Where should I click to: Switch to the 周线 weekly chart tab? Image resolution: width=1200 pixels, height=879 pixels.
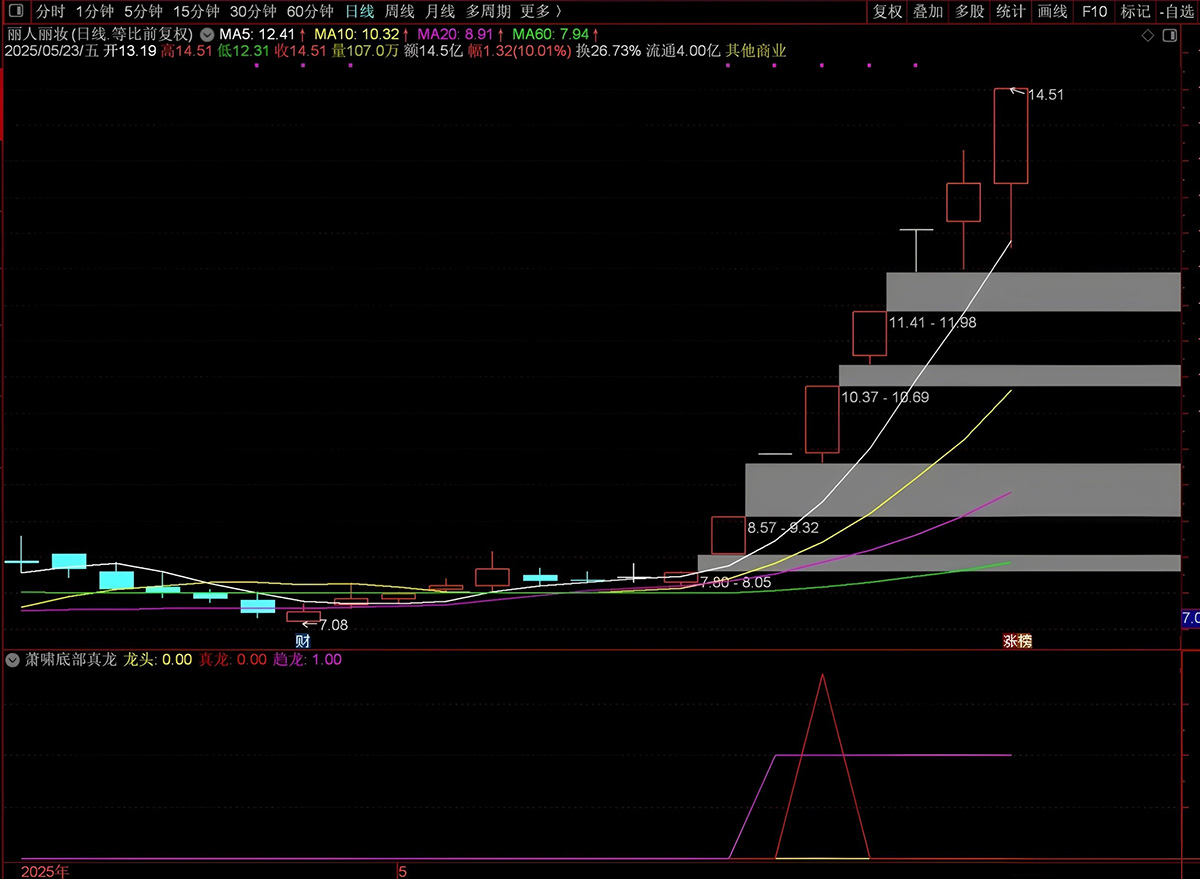pyautogui.click(x=400, y=12)
